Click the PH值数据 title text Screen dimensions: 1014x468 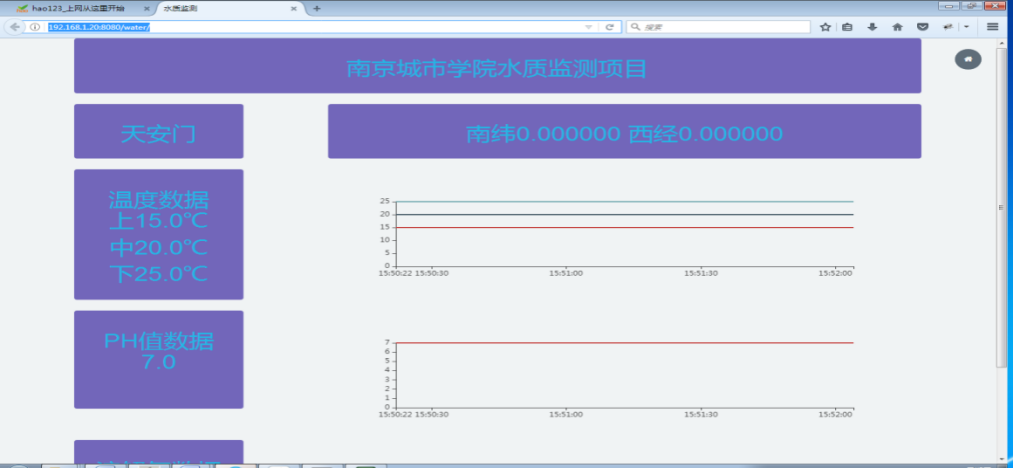tap(158, 341)
